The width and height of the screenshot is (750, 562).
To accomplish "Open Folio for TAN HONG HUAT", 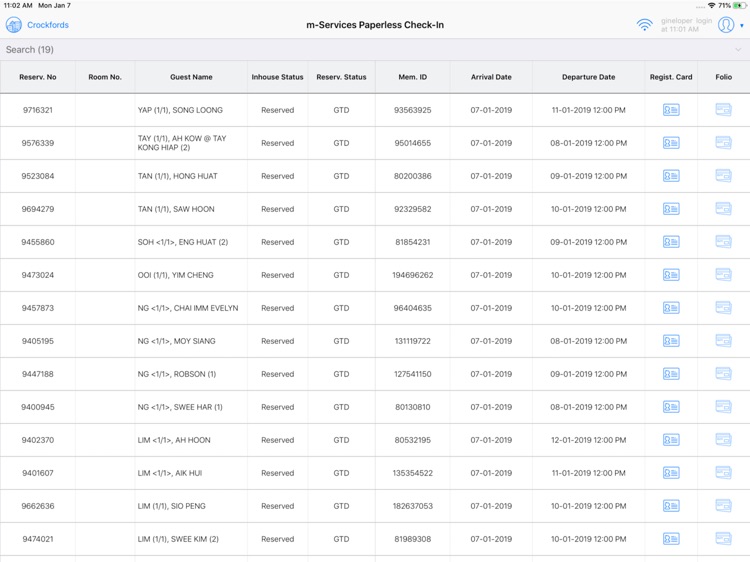I will pyautogui.click(x=723, y=176).
